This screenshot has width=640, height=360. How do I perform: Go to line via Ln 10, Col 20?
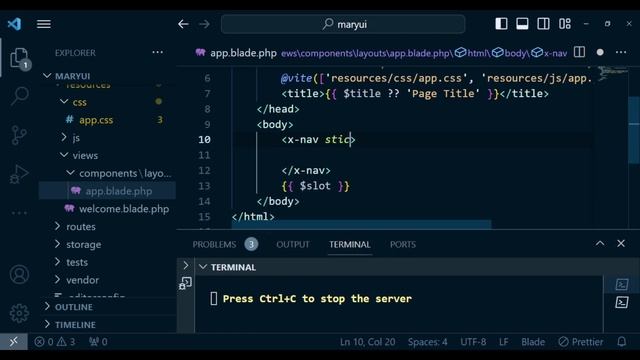click(x=367, y=342)
